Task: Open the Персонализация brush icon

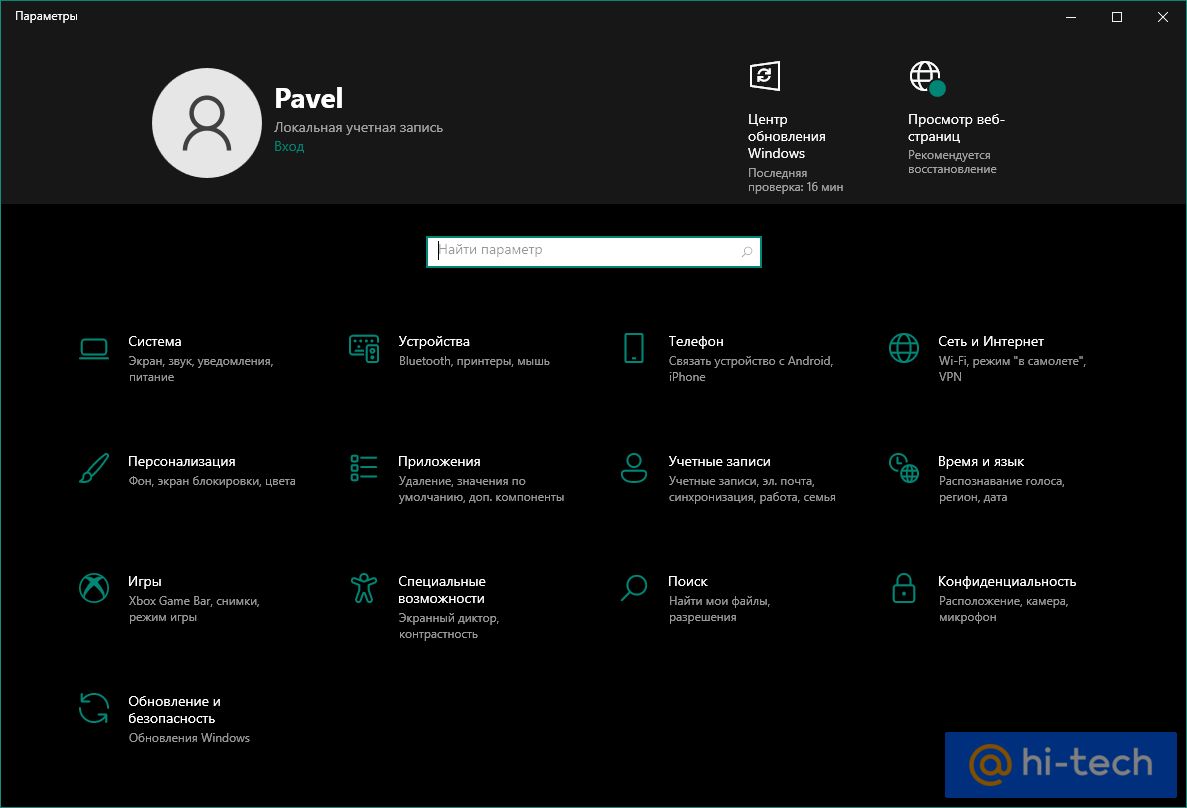Action: (94, 468)
